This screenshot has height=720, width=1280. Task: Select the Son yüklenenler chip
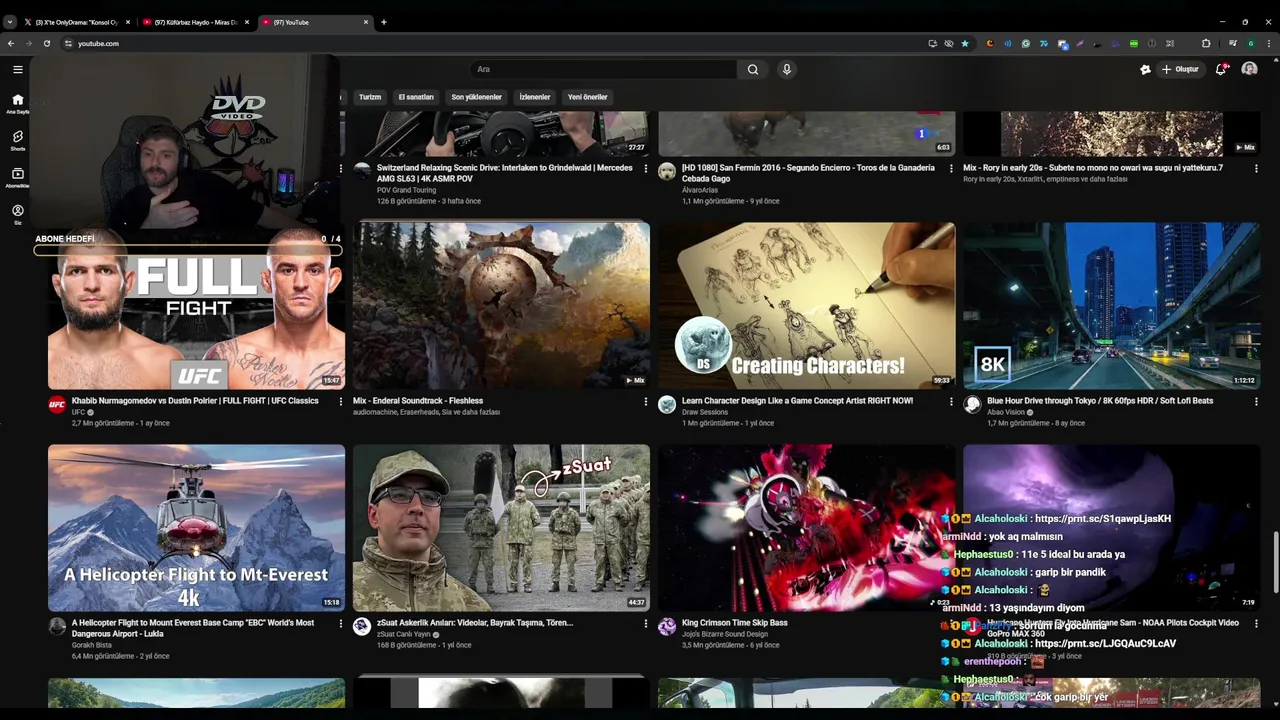pyautogui.click(x=476, y=97)
